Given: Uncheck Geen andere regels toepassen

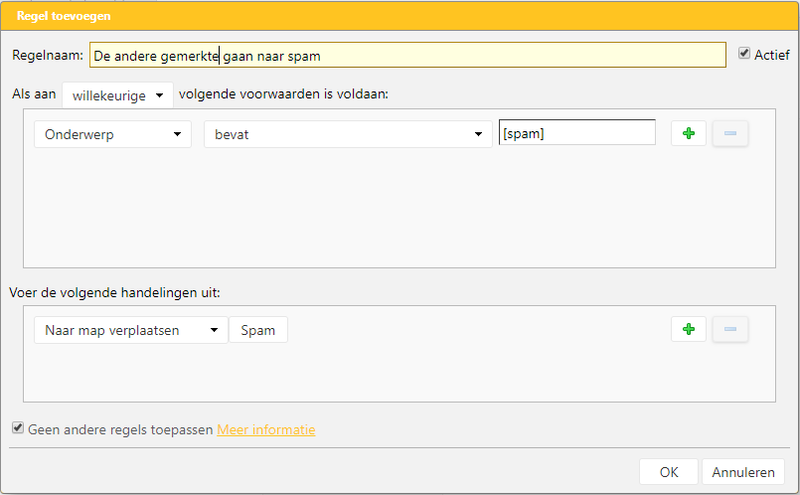Looking at the screenshot, I should pyautogui.click(x=18, y=429).
